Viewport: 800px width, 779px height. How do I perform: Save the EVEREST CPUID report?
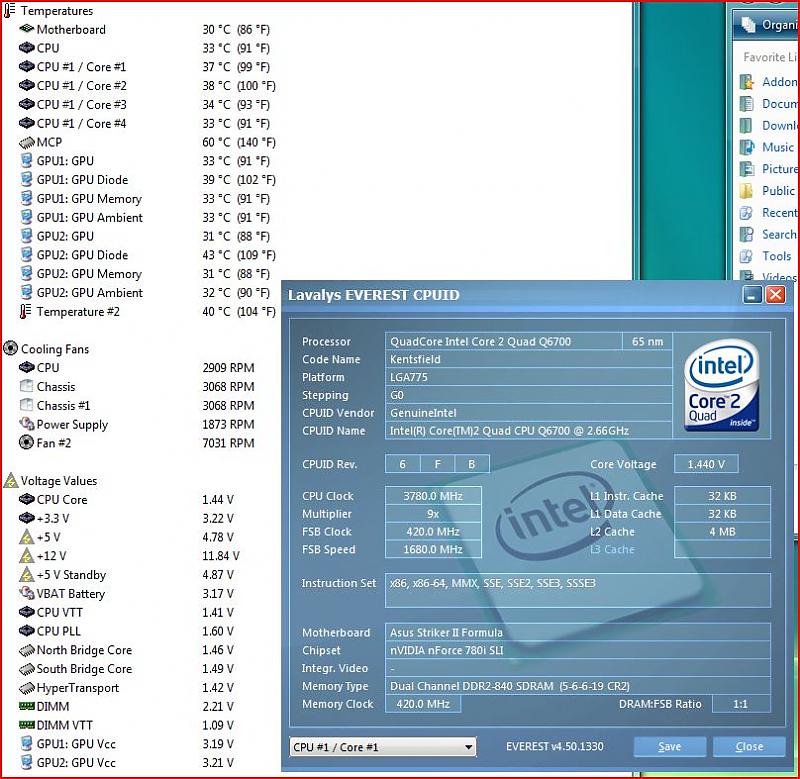pyautogui.click(x=669, y=747)
